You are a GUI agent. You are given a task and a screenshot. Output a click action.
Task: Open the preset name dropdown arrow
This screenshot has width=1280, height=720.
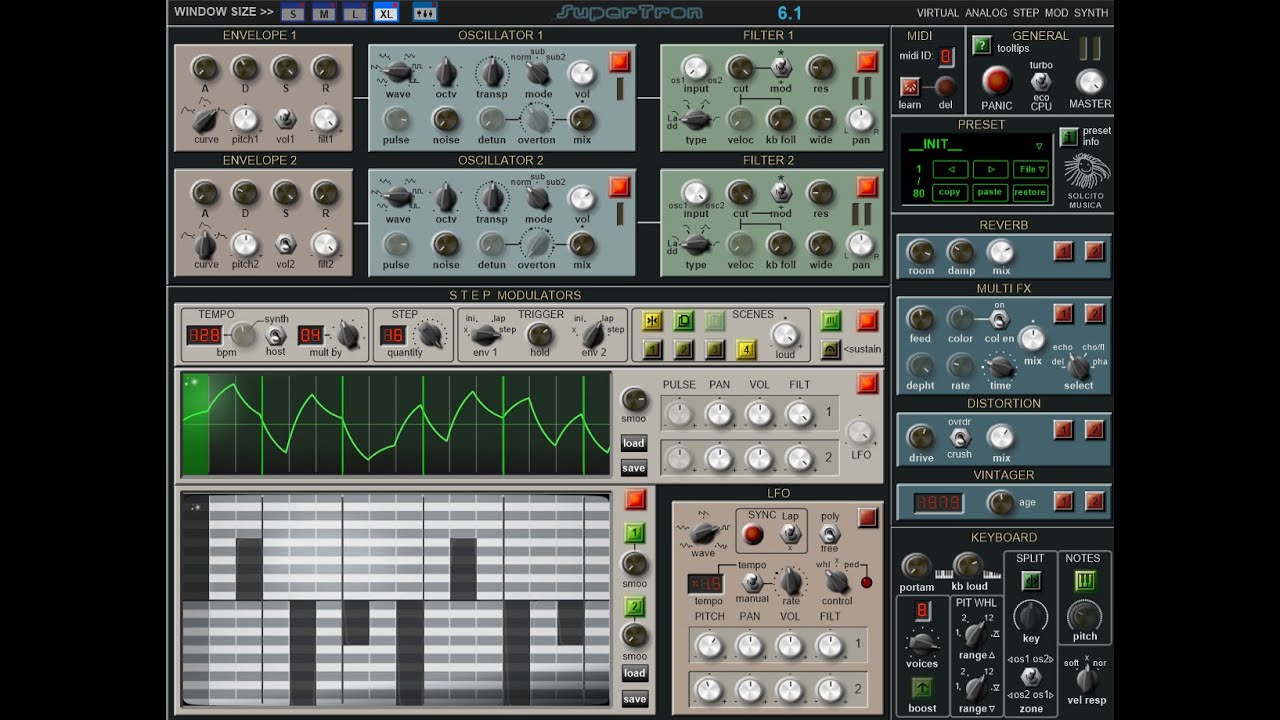tap(1039, 145)
